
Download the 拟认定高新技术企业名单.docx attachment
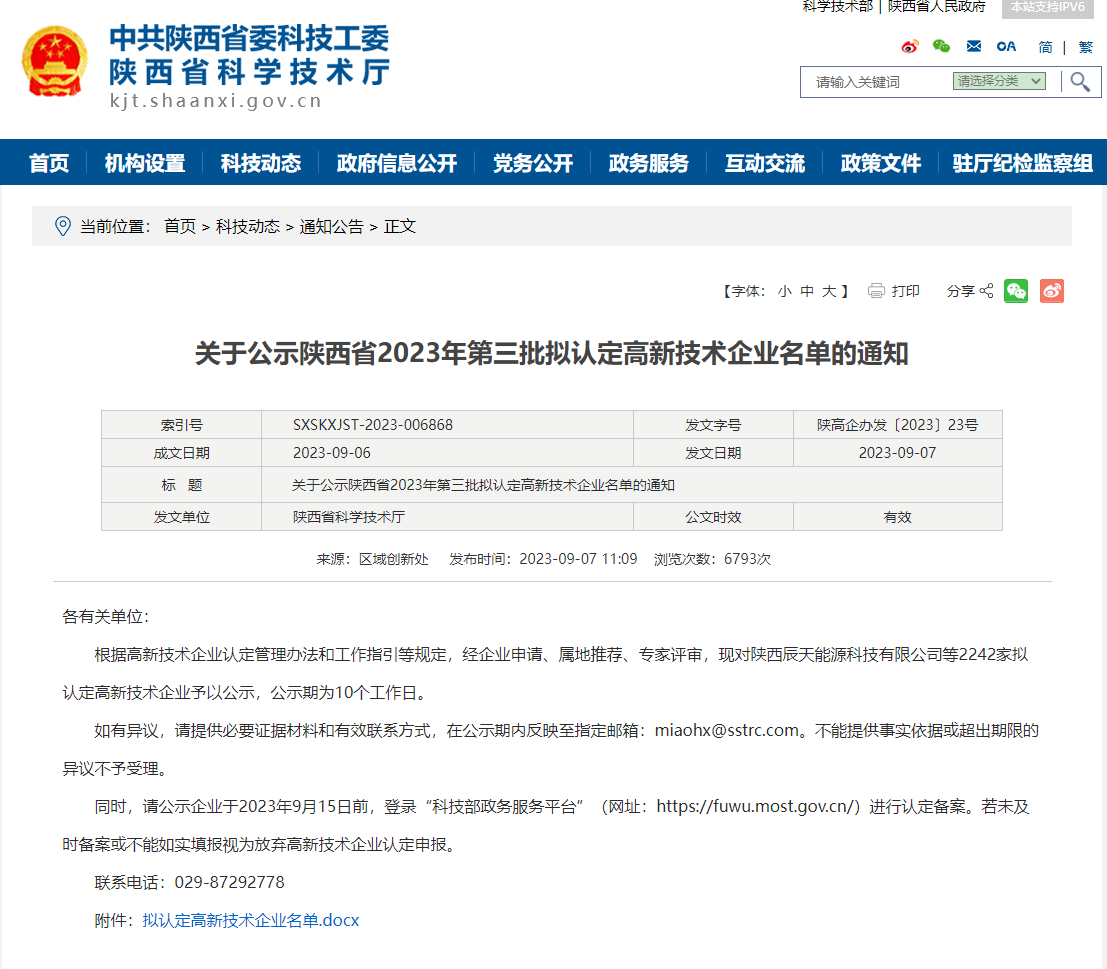tap(250, 920)
